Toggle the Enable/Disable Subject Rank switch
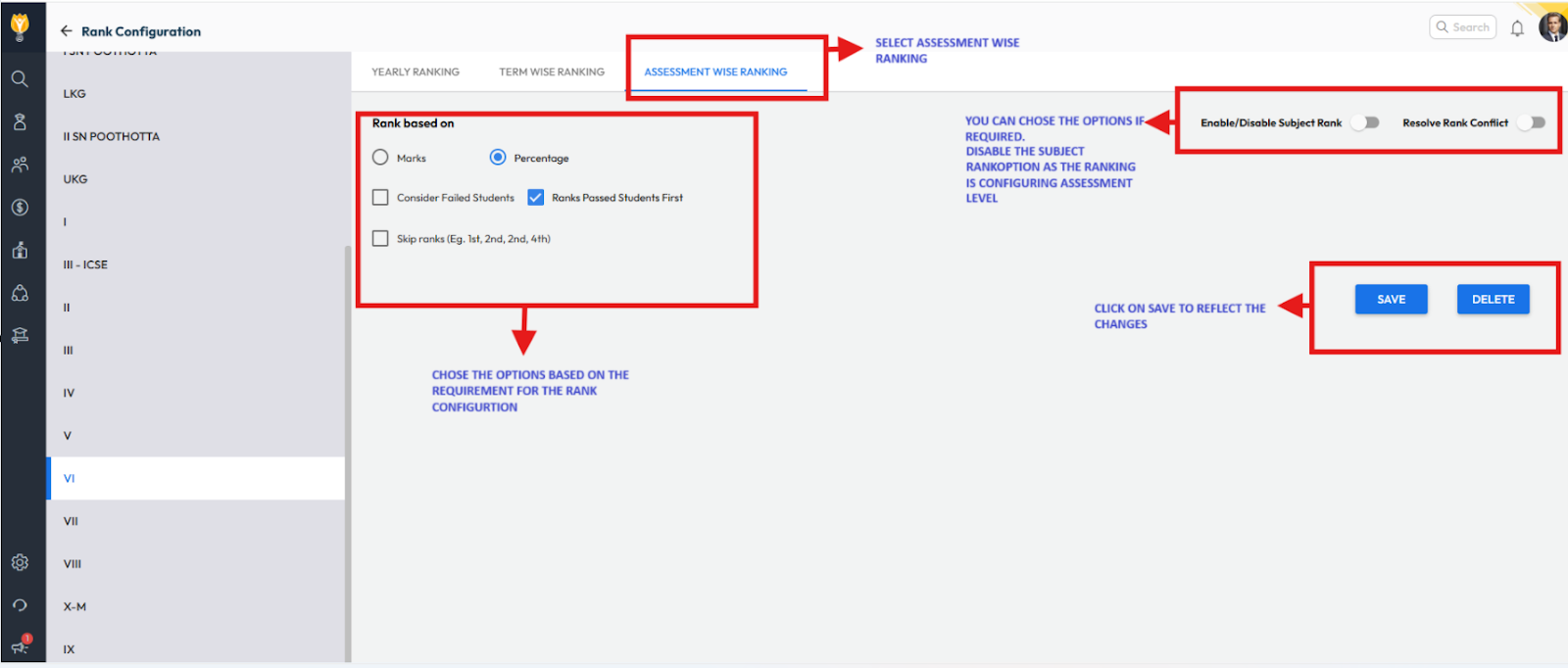The image size is (1568, 668). click(x=1365, y=123)
